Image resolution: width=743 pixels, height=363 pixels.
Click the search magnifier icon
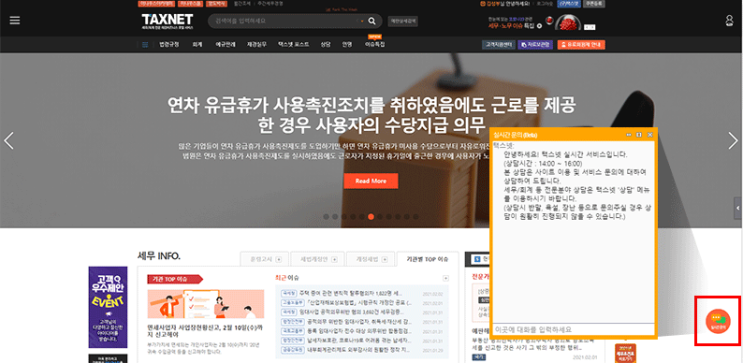click(372, 21)
